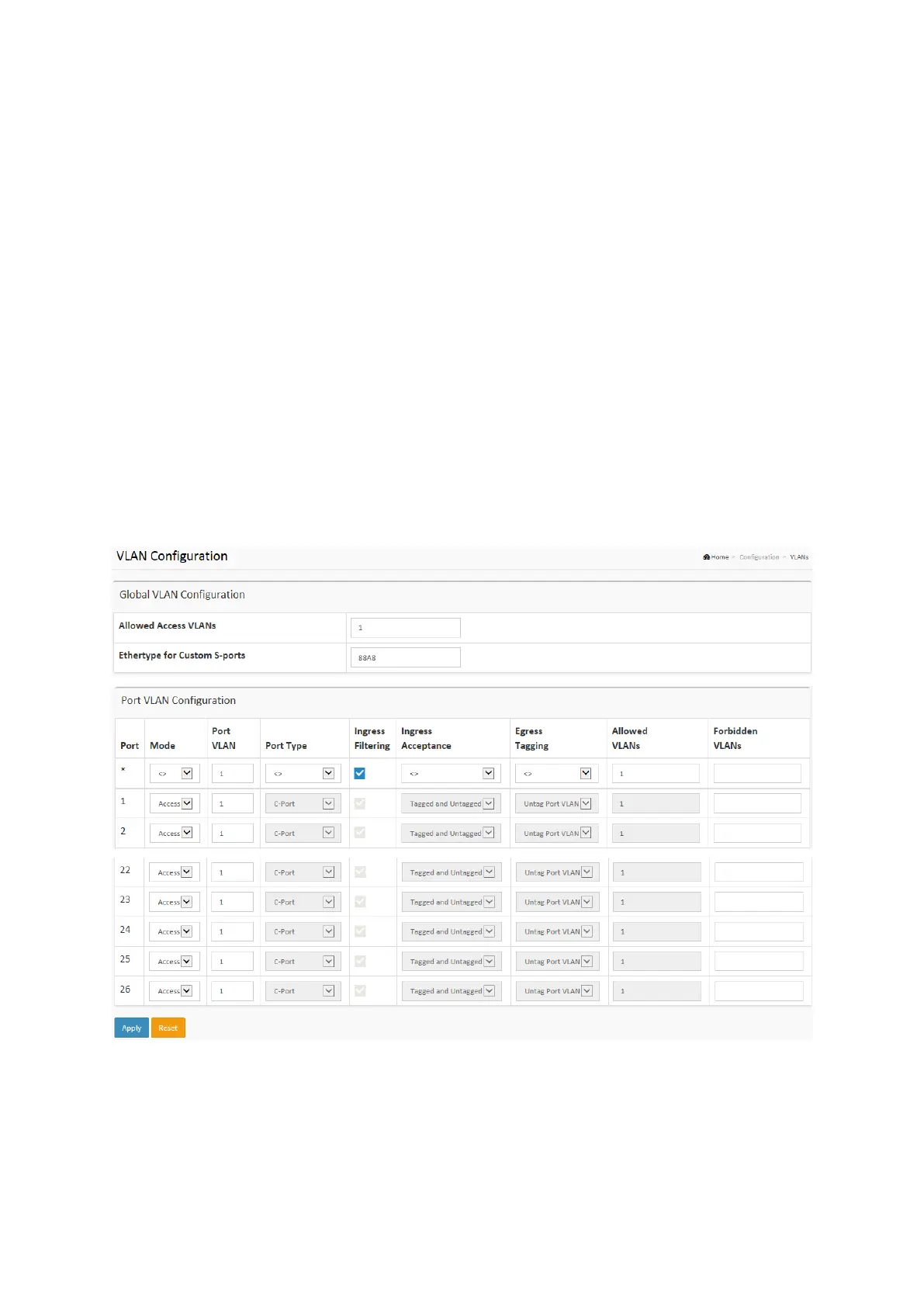Open the wildcard row Egress Tagging dropdown
This screenshot has width=924, height=1307.
point(556,773)
